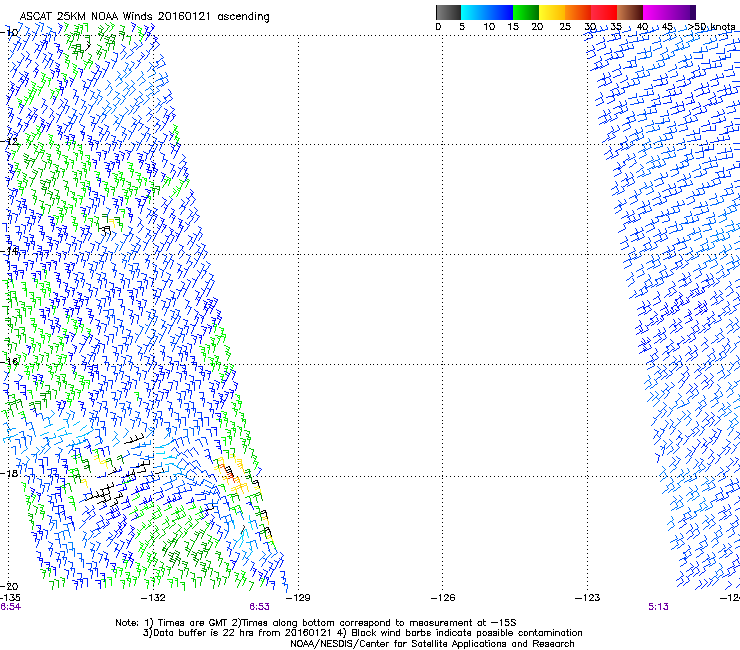Image resolution: width=740 pixels, height=650 pixels.
Task: Click the "-20" latitude axis label
Action: [x=9, y=587]
